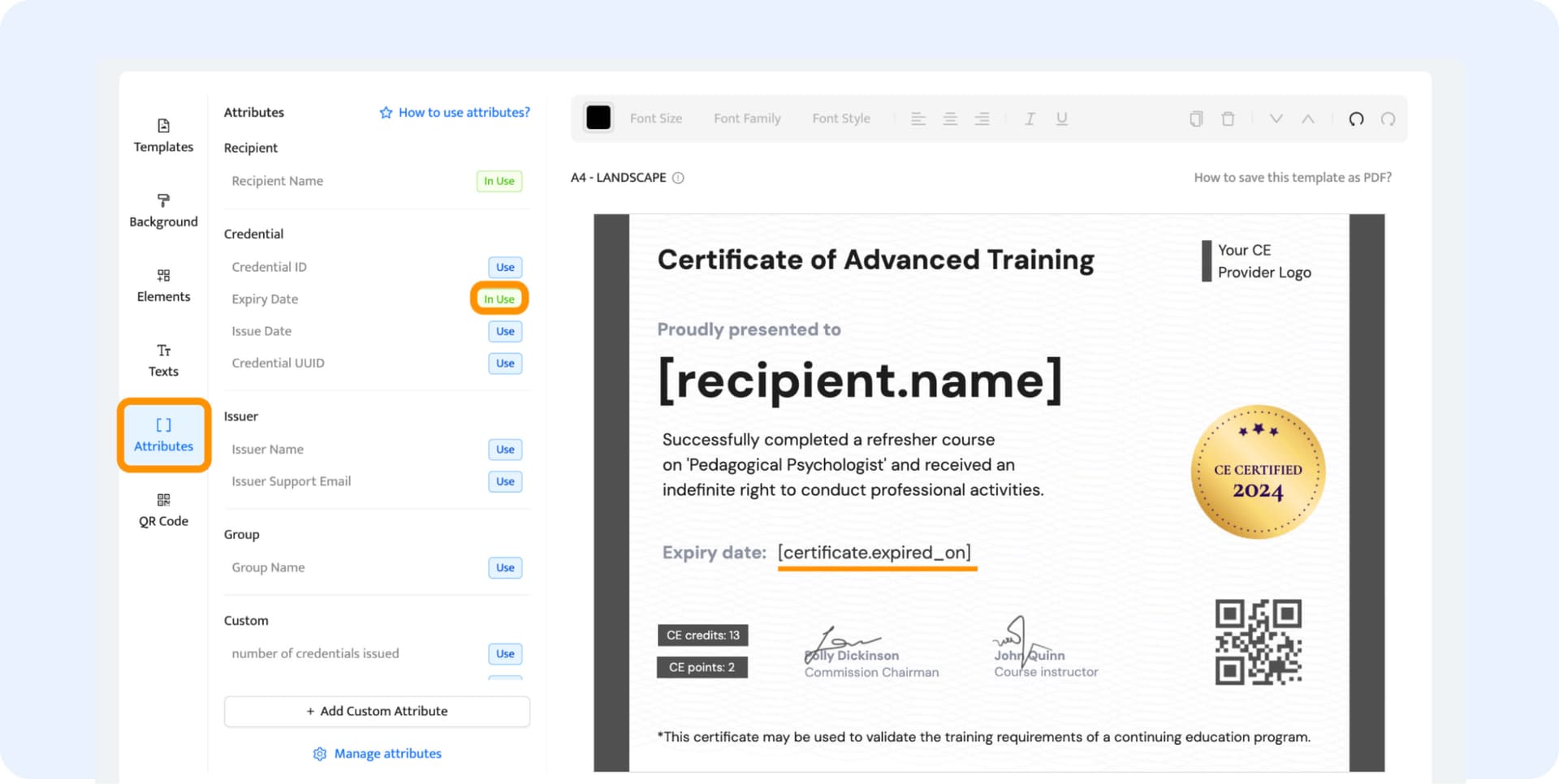Image resolution: width=1559 pixels, height=784 pixels.
Task: Open the QR Code sidebar tab
Action: click(x=163, y=510)
